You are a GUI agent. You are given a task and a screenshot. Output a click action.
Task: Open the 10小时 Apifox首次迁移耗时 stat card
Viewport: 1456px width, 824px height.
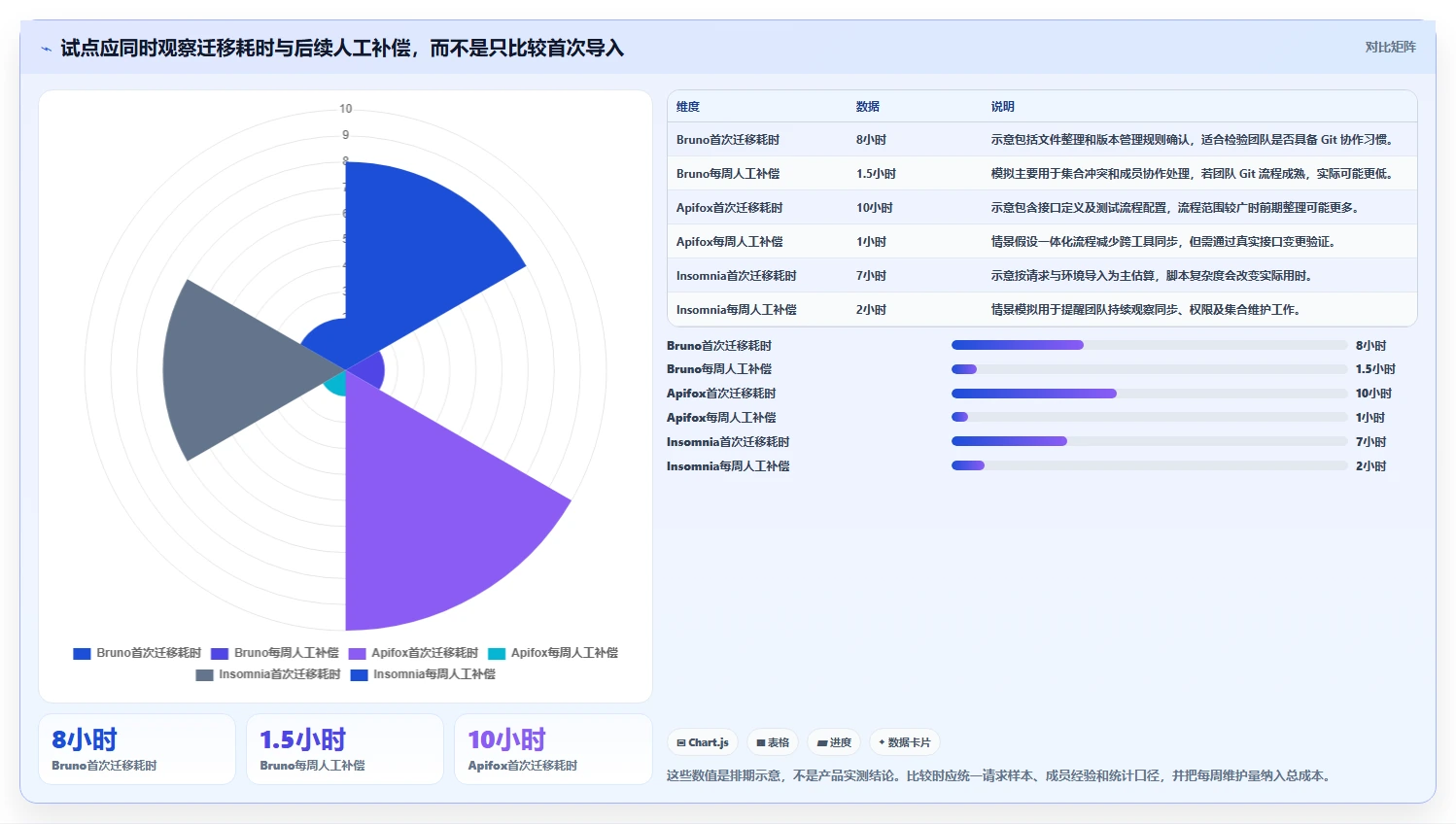coord(553,749)
